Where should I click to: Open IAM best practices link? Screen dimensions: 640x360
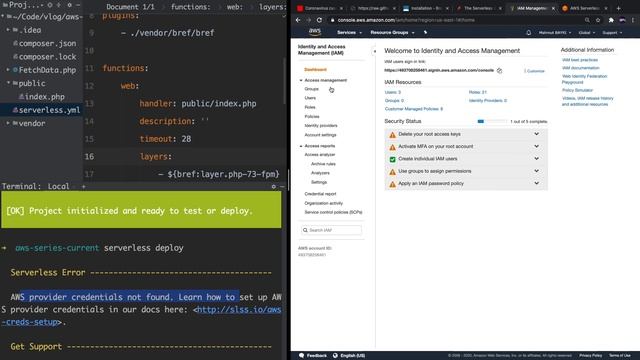tap(580, 60)
